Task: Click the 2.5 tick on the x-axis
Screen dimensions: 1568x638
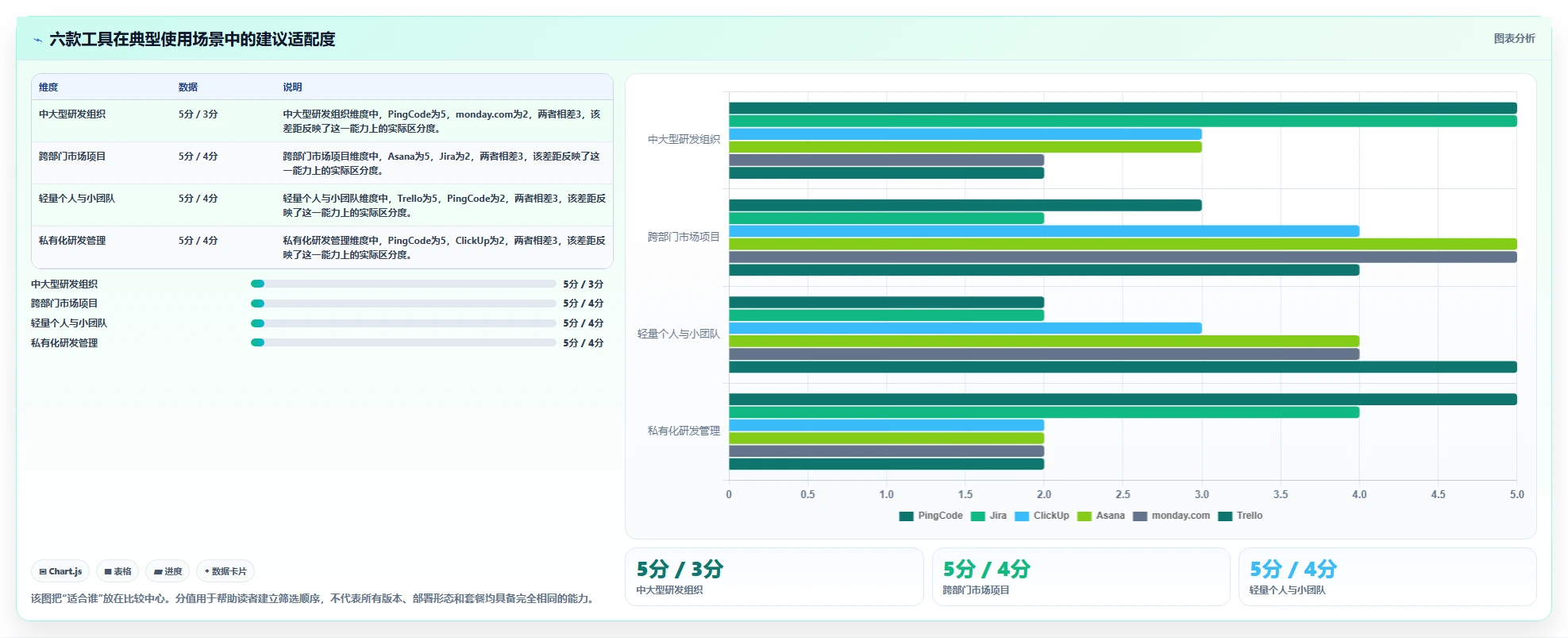Action: click(x=1123, y=494)
